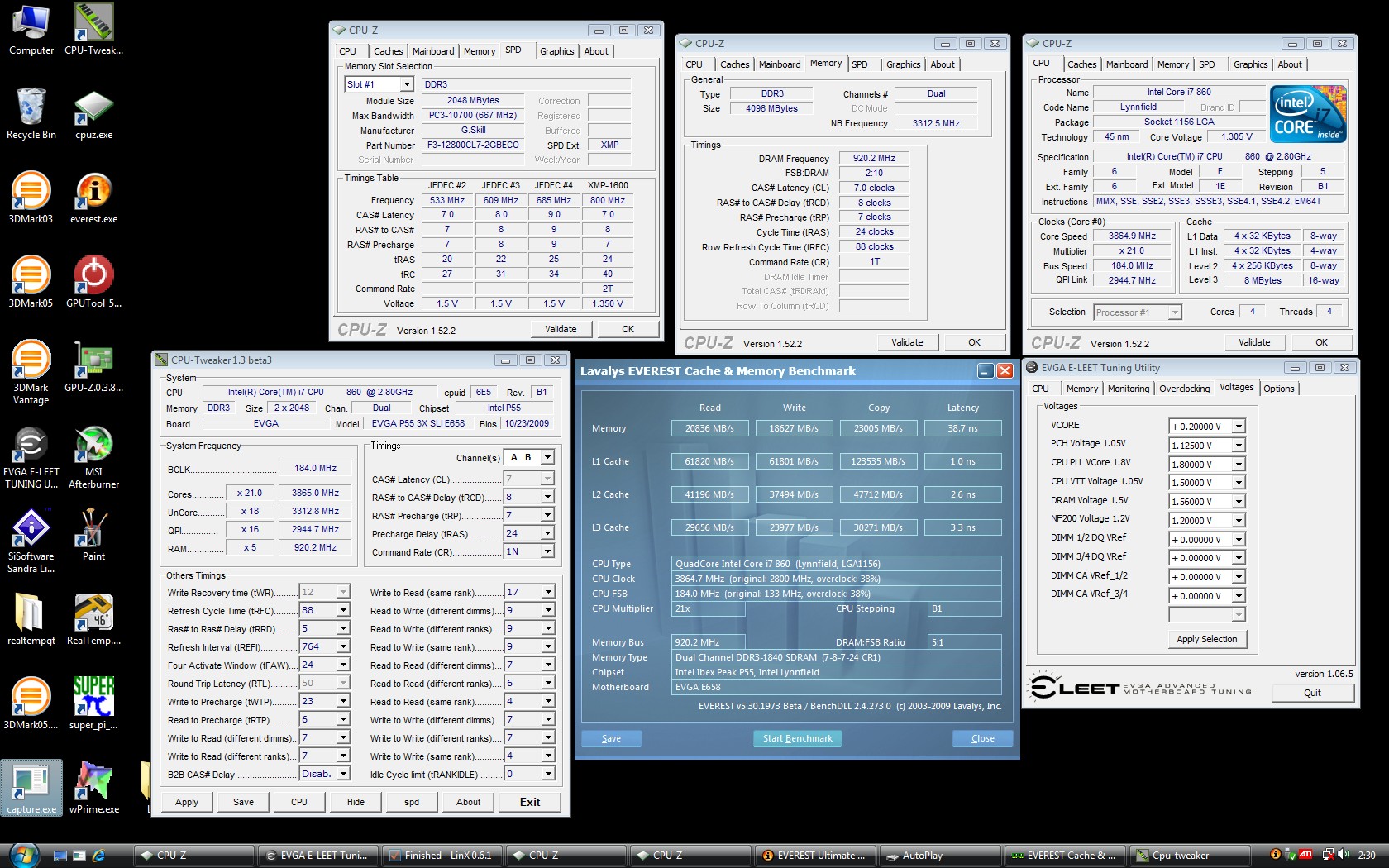This screenshot has width=1389, height=868.
Task: Launch super_pi desktop shortcut
Action: [93, 704]
